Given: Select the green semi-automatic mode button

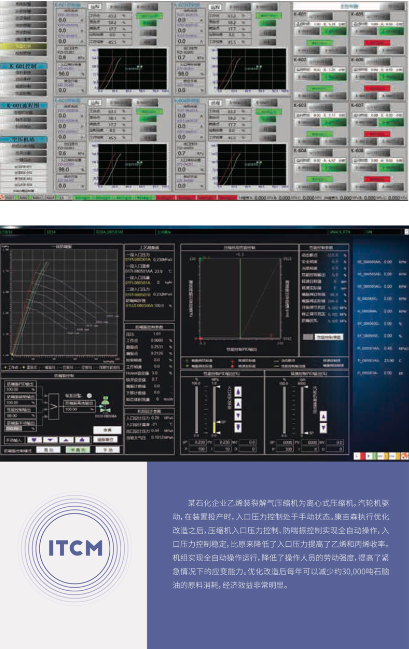Looking at the screenshot, I should click(78, 449).
